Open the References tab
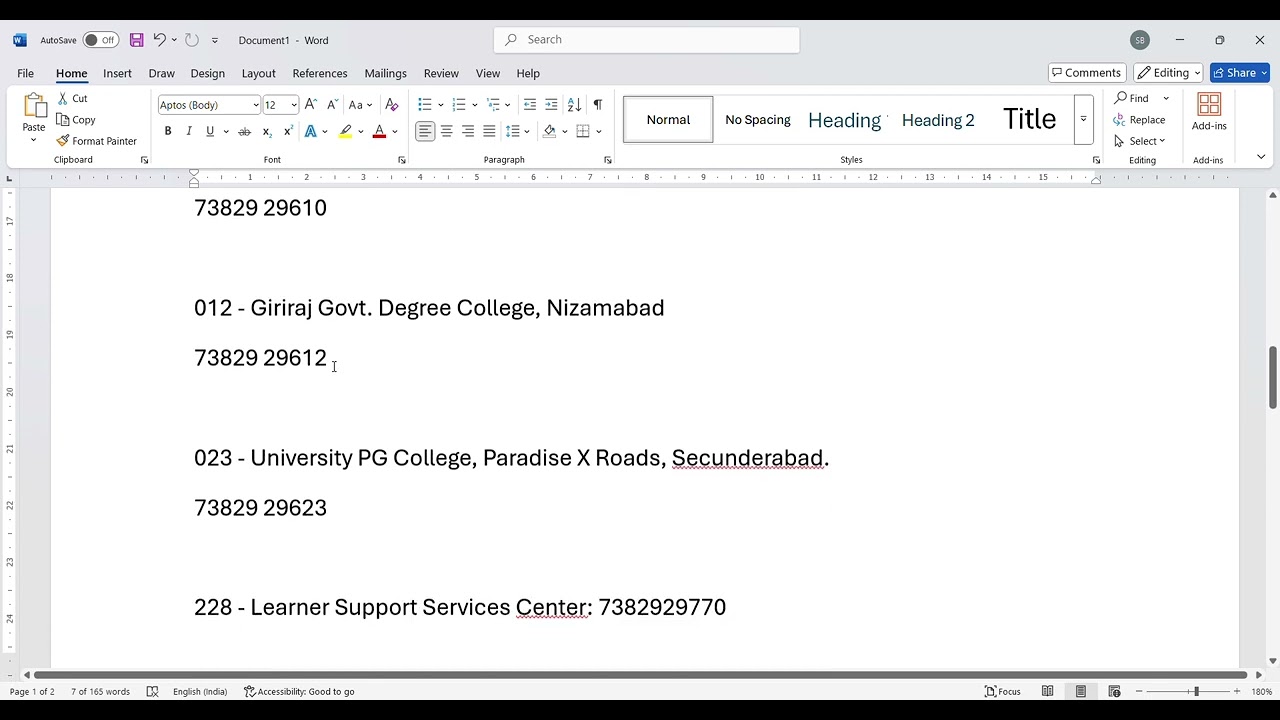Image resolution: width=1280 pixels, height=720 pixels. [320, 73]
